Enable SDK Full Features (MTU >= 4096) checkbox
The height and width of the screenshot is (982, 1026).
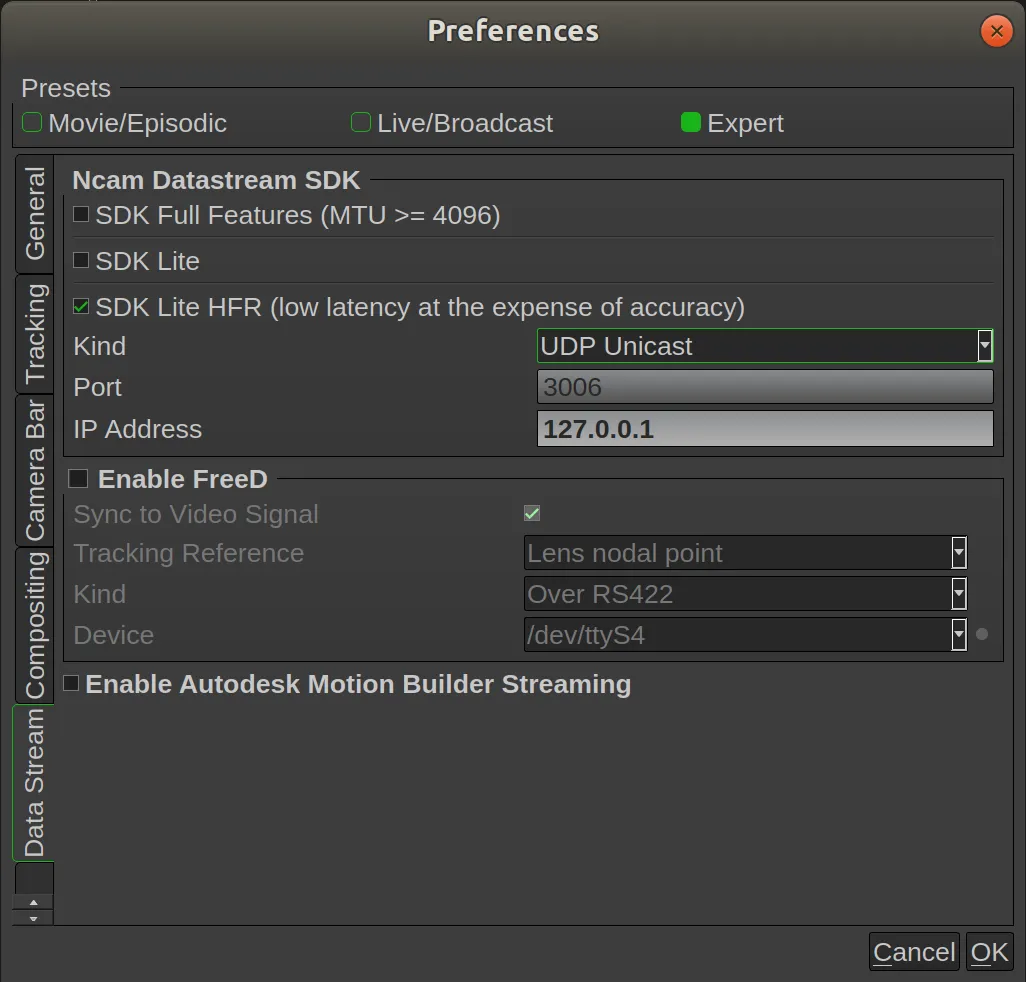point(81,215)
